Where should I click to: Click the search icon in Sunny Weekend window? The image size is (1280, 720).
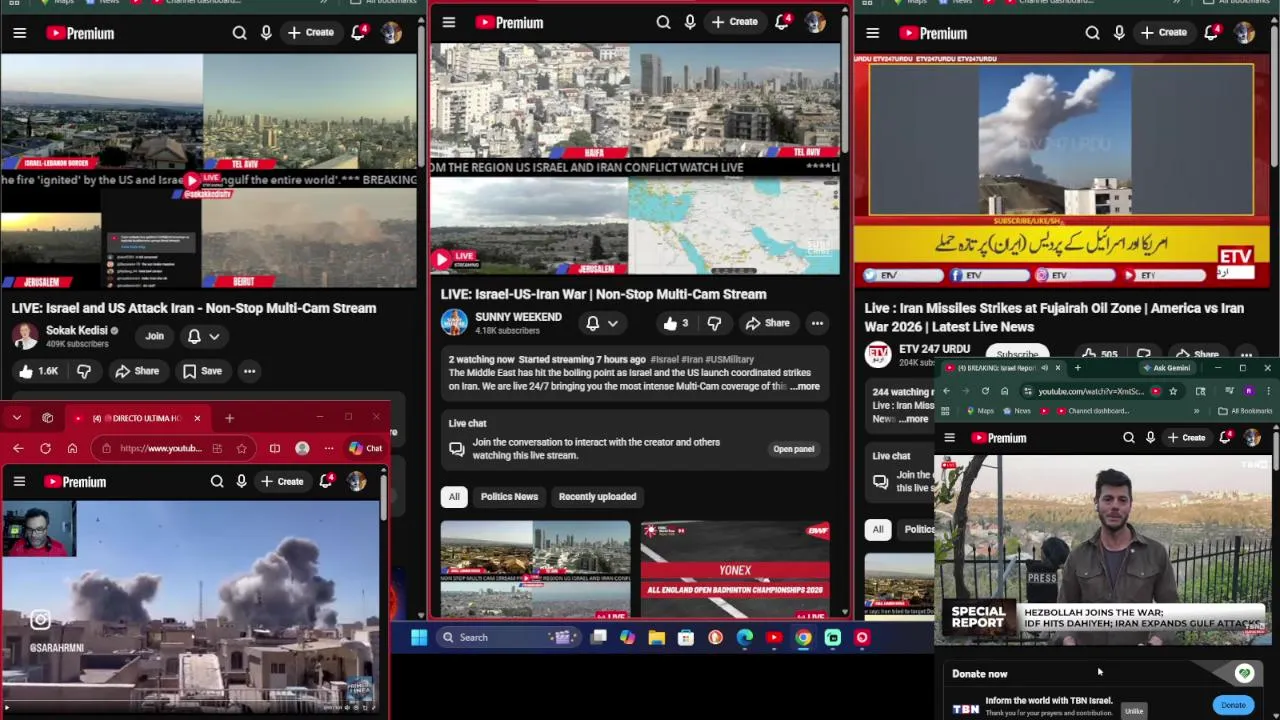pos(663,22)
